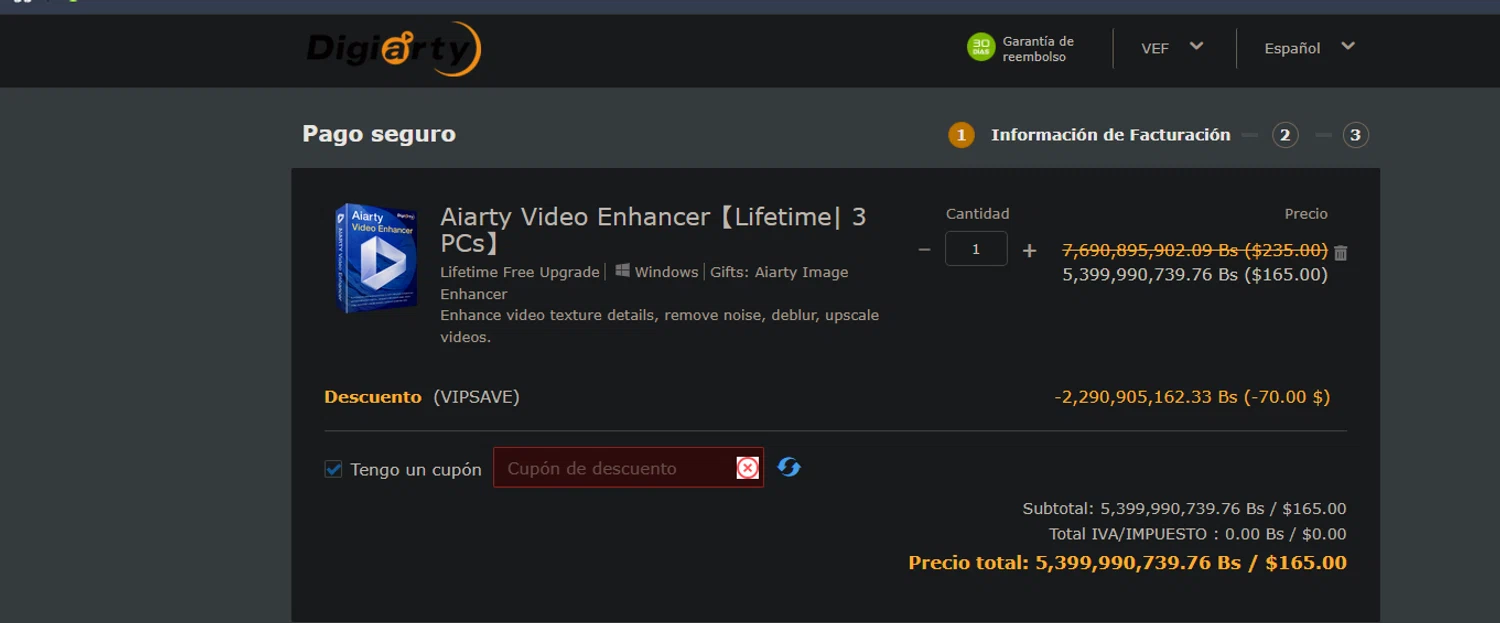Click the Total IVA/IMPUESTO line

pyautogui.click(x=1197, y=535)
